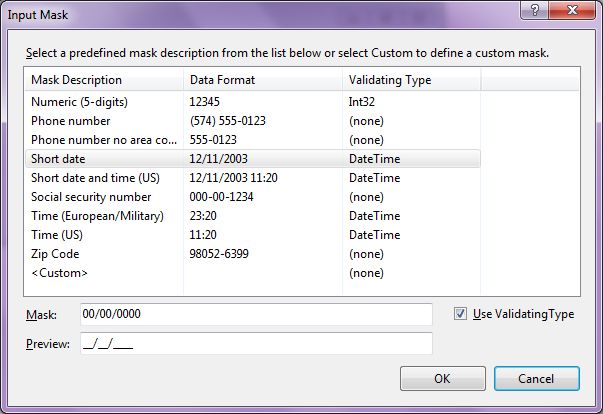Click the Cancel button

tap(536, 379)
